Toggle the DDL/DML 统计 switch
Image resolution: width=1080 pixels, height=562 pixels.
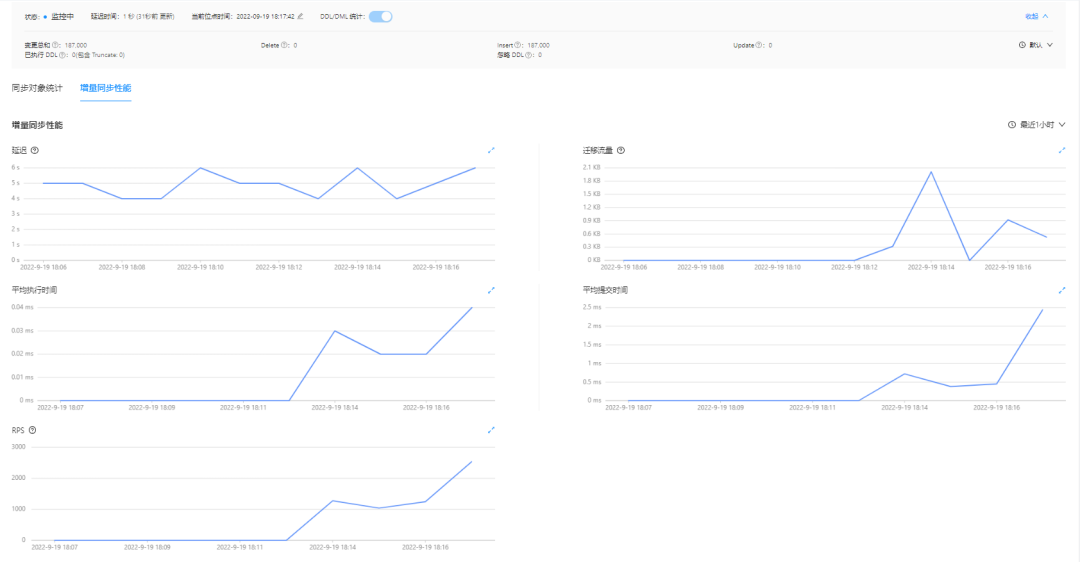380,17
